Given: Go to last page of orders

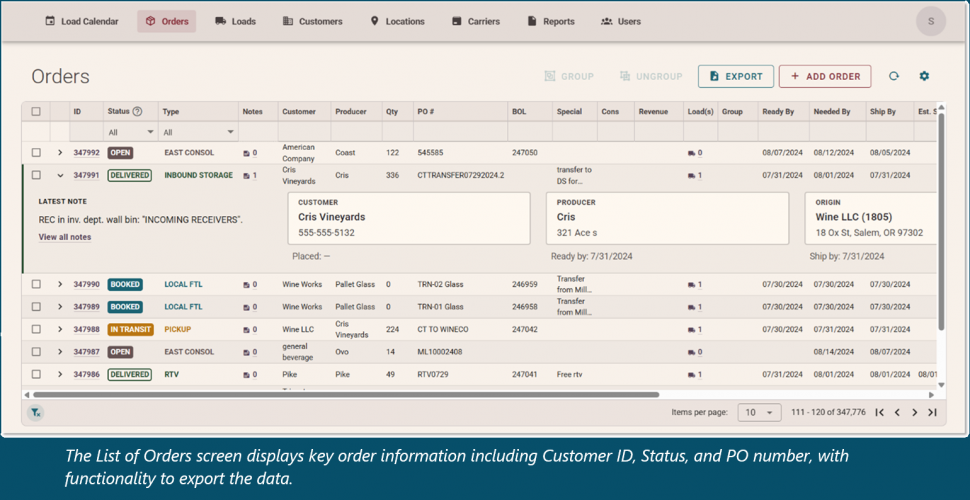Looking at the screenshot, I should (932, 412).
